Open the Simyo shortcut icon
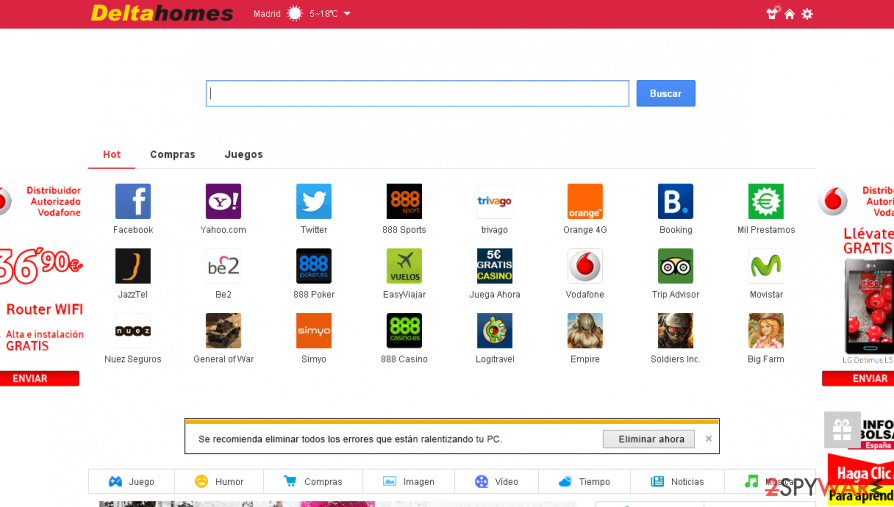 (314, 330)
